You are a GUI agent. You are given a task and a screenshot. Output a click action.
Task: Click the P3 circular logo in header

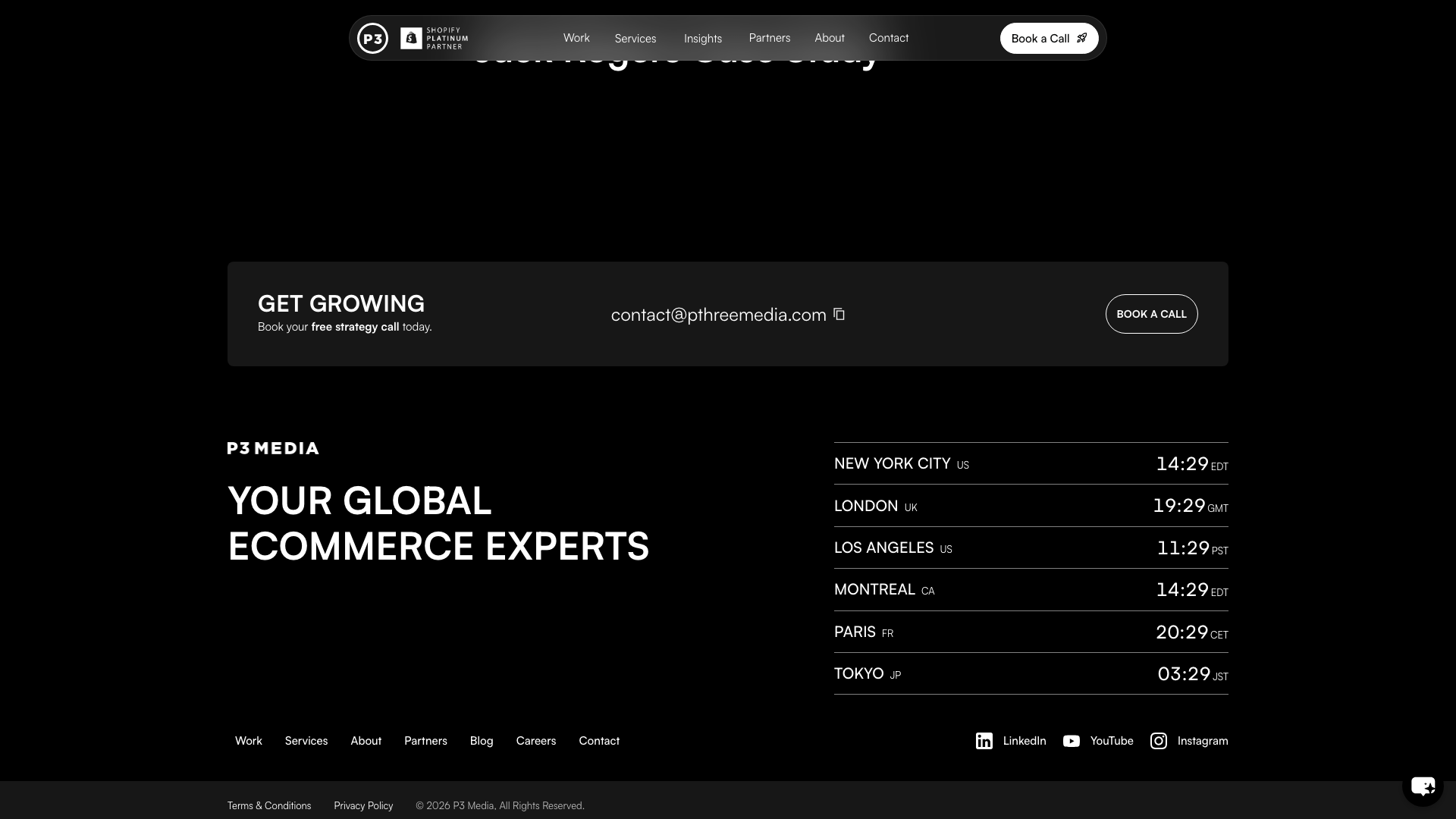click(x=372, y=38)
